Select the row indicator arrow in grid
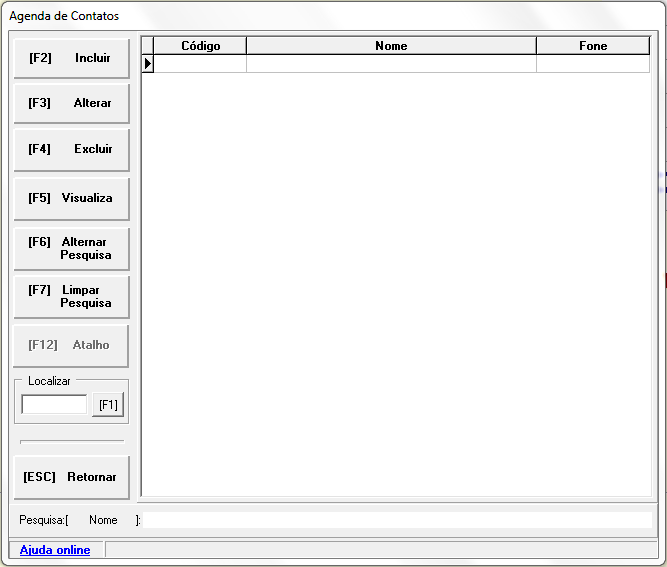 148,64
